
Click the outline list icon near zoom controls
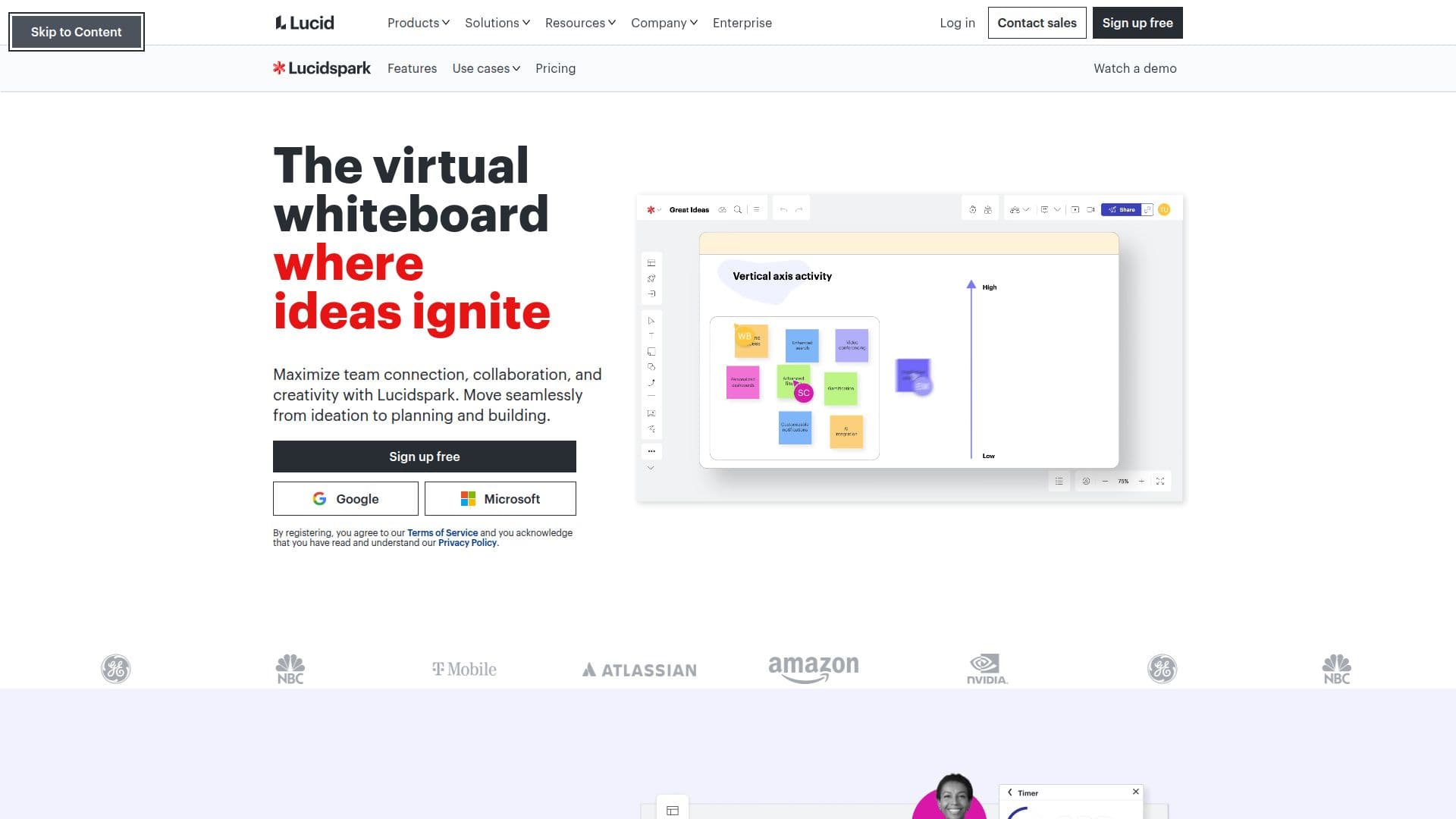[x=1059, y=482]
